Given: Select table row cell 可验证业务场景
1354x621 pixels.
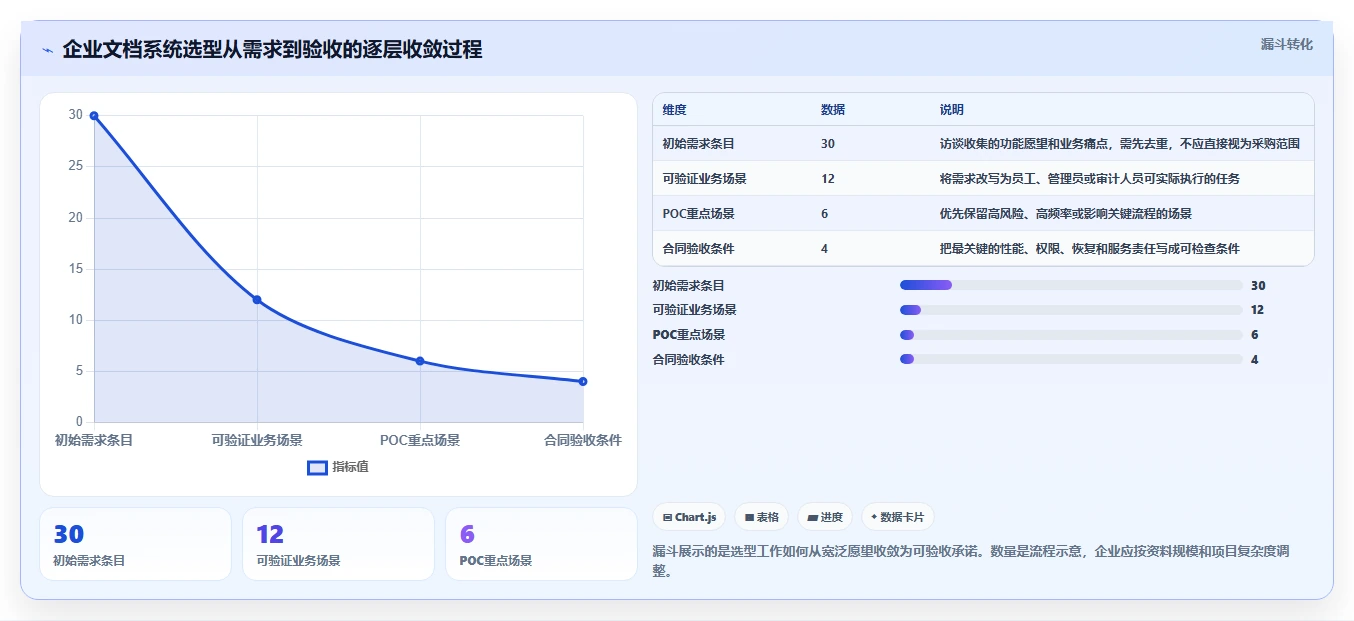Looking at the screenshot, I should tap(704, 179).
